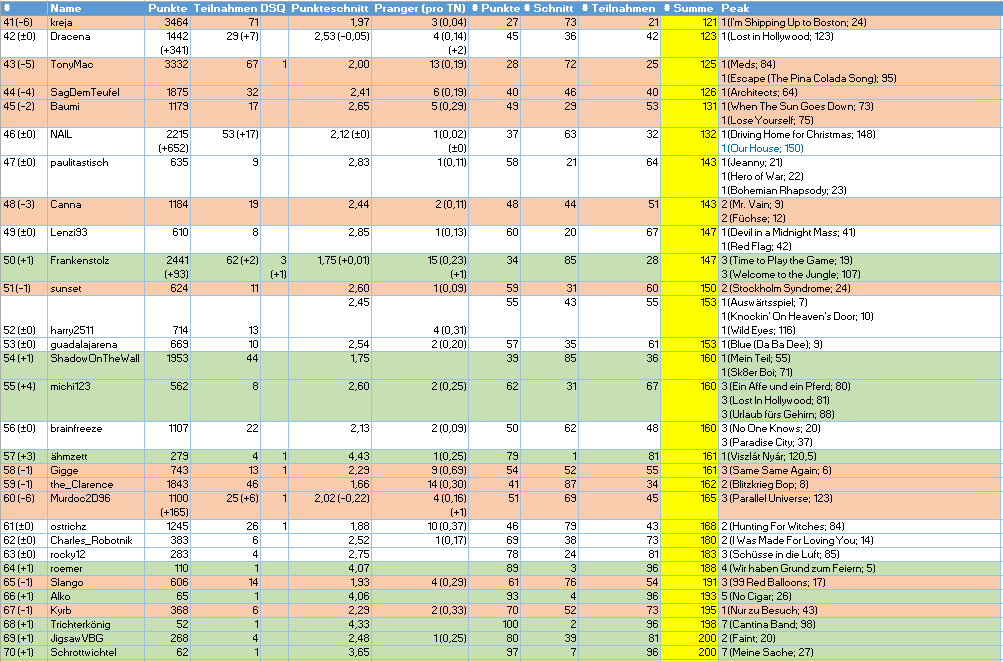Image resolution: width=1003 pixels, height=662 pixels.
Task: Select the name cell guadalajarena
Action: click(x=96, y=345)
